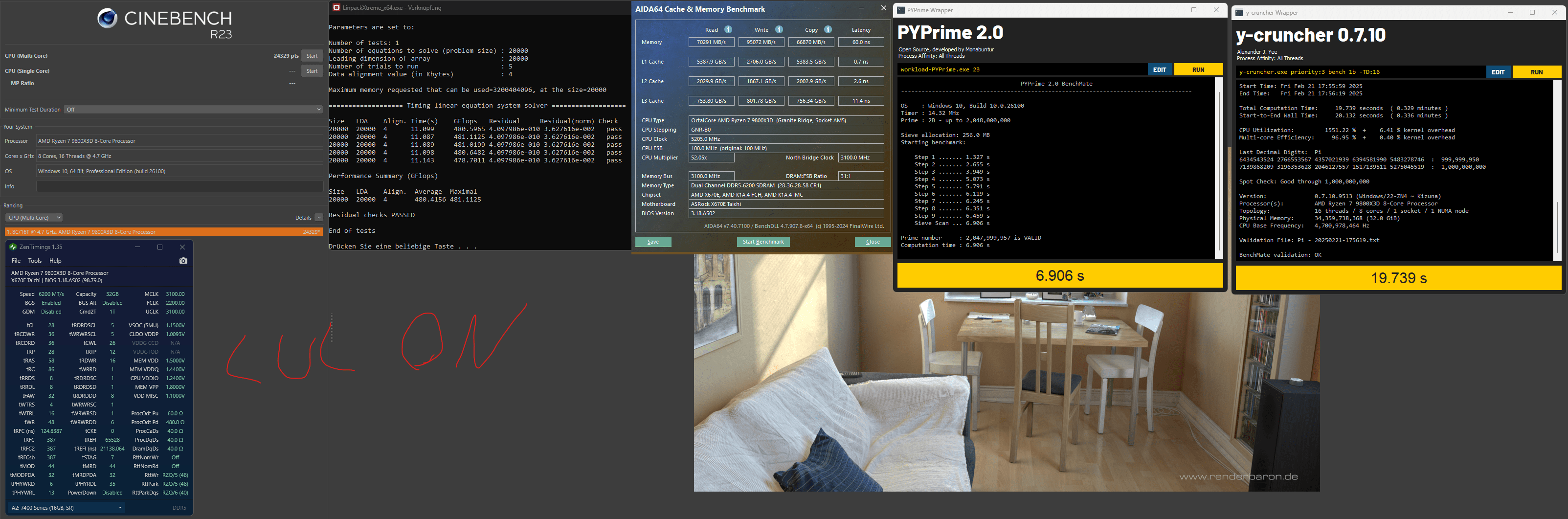Screen dimensions: 1568x519
Task: Start the CPU Multi Core test in Cinebench
Action: (x=312, y=56)
